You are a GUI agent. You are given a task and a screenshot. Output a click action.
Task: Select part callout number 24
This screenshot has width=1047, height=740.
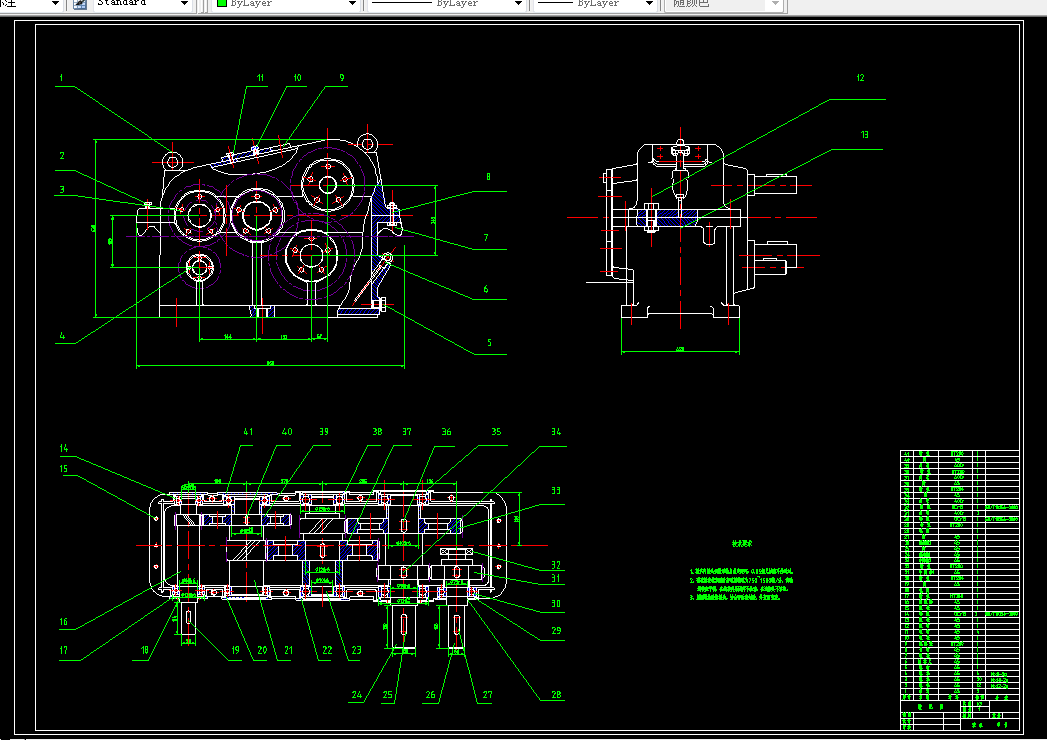(x=357, y=695)
